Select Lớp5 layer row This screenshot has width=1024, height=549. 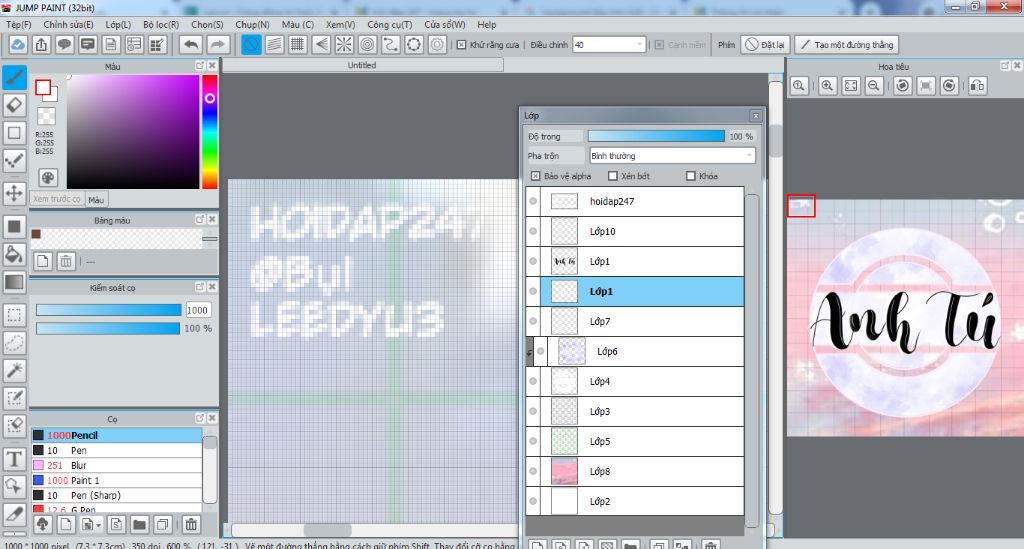coord(635,441)
